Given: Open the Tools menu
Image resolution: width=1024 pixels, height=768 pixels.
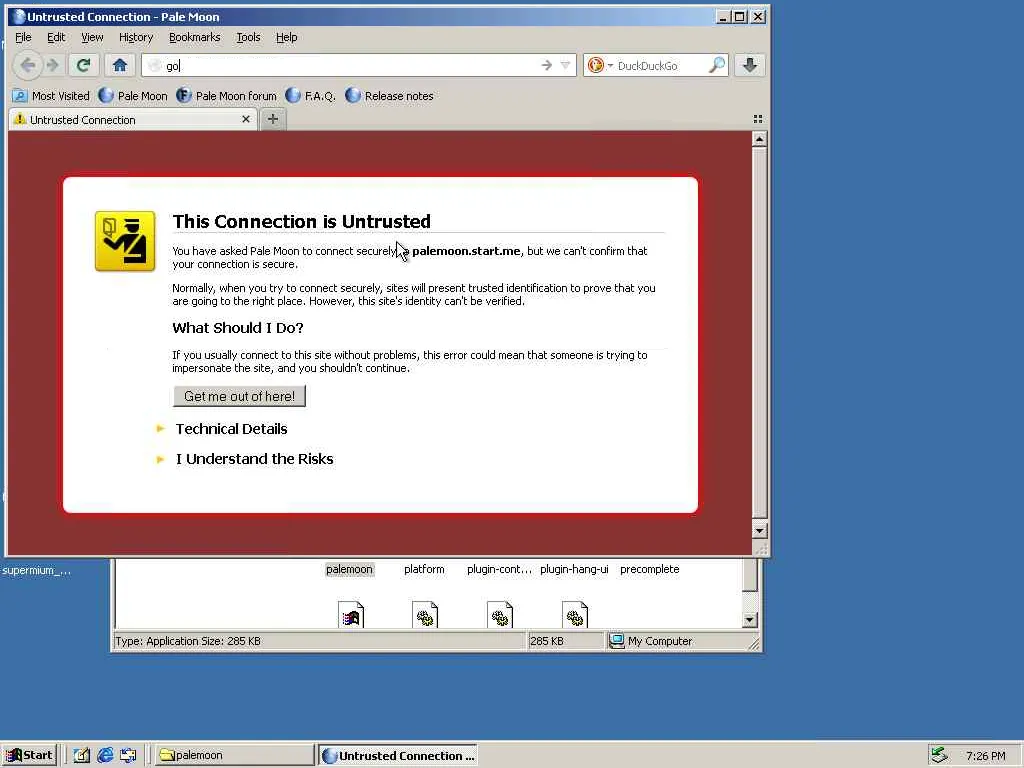Looking at the screenshot, I should point(248,37).
